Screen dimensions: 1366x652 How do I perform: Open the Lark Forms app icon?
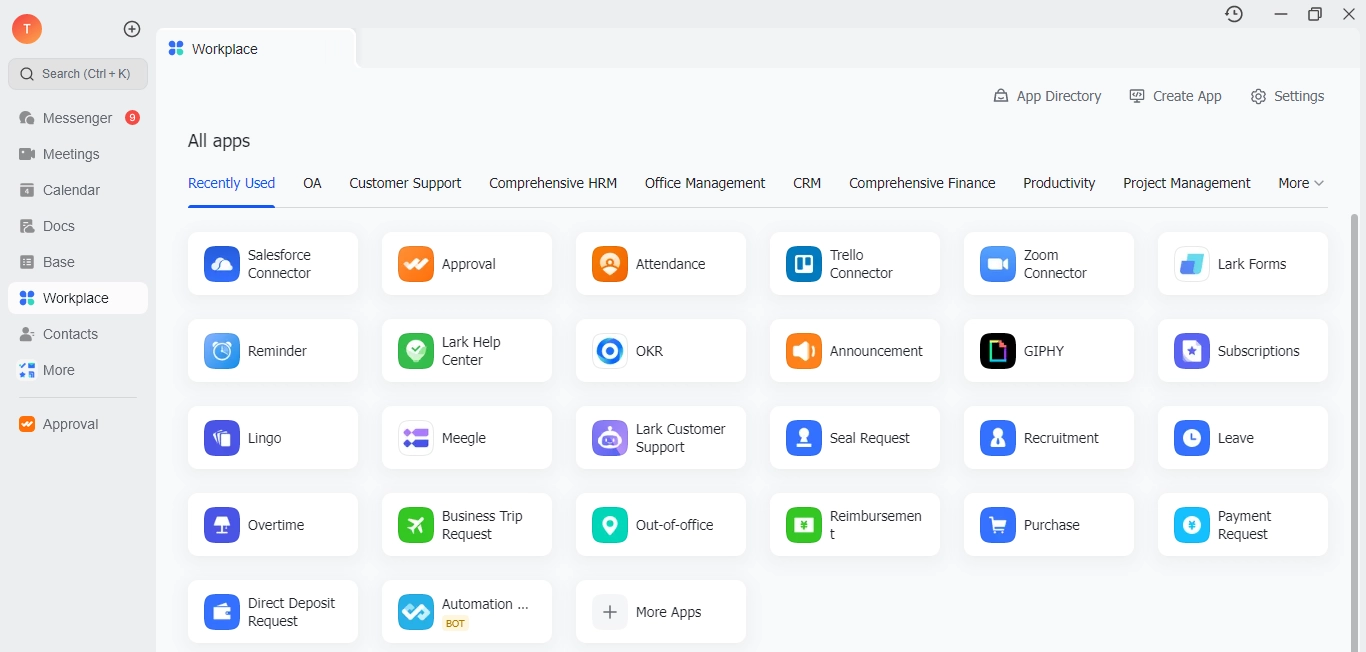tap(1192, 264)
